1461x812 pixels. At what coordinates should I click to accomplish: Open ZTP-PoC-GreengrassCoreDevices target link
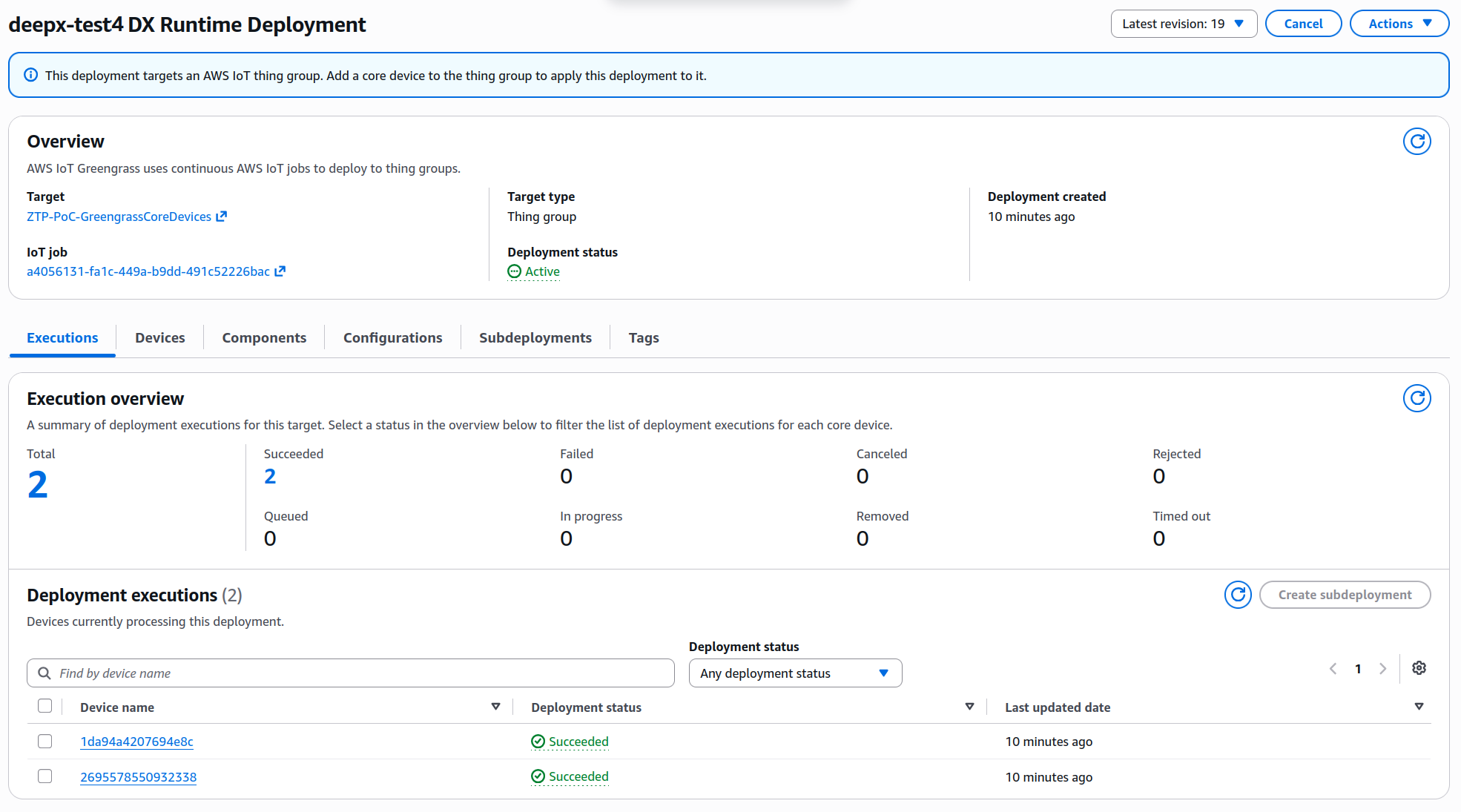[119, 217]
